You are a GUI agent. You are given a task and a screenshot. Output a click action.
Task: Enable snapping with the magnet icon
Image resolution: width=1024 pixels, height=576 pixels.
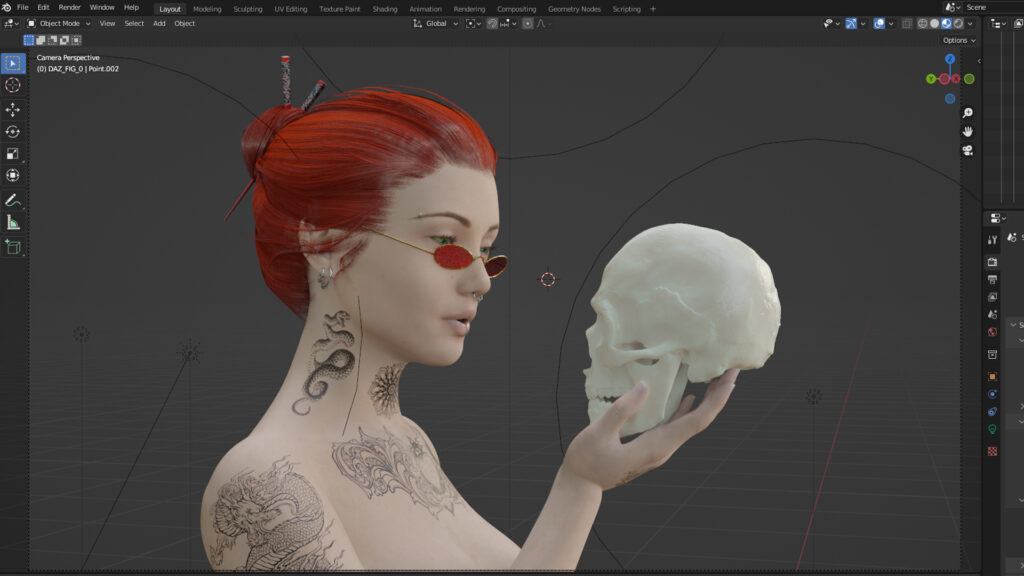pos(493,23)
